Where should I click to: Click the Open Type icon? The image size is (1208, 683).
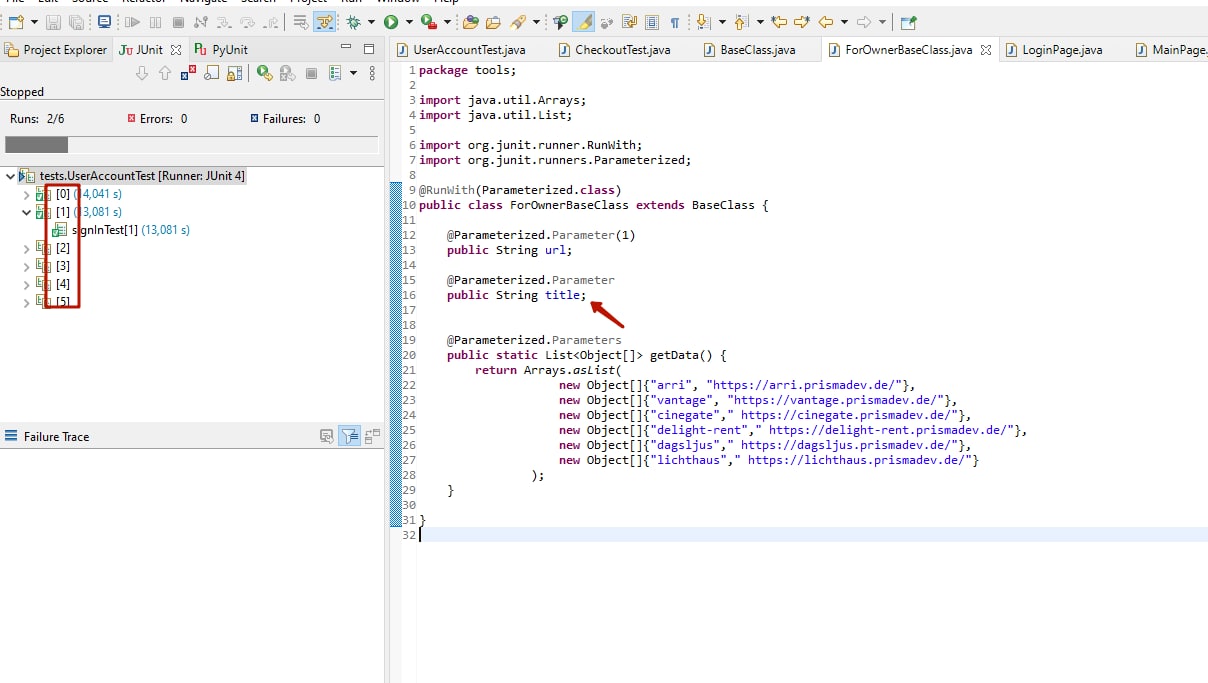tap(470, 22)
